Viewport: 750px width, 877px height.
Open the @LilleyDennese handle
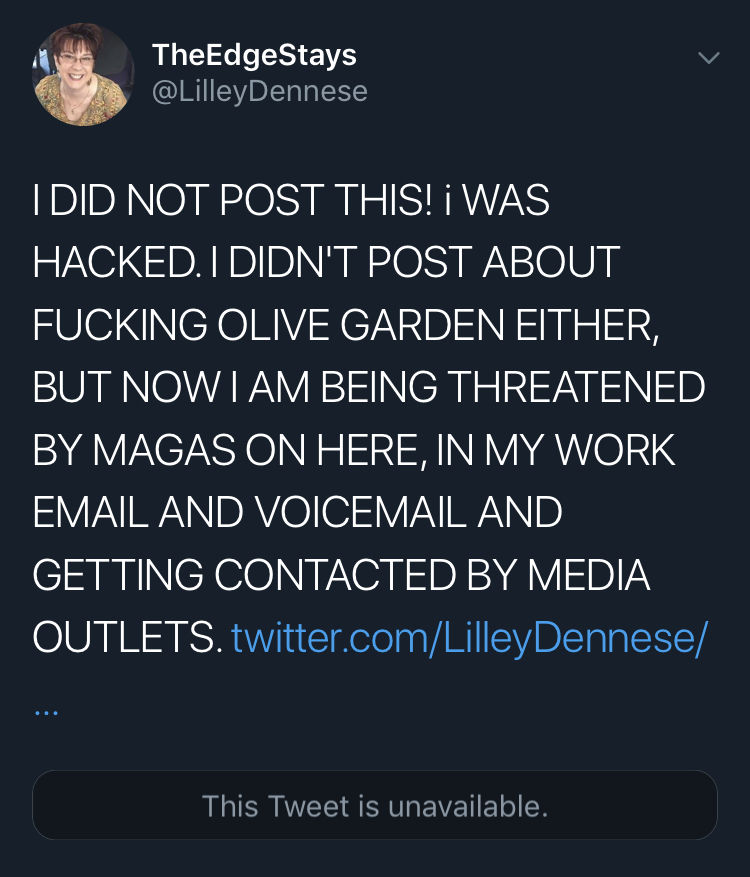pos(260,92)
